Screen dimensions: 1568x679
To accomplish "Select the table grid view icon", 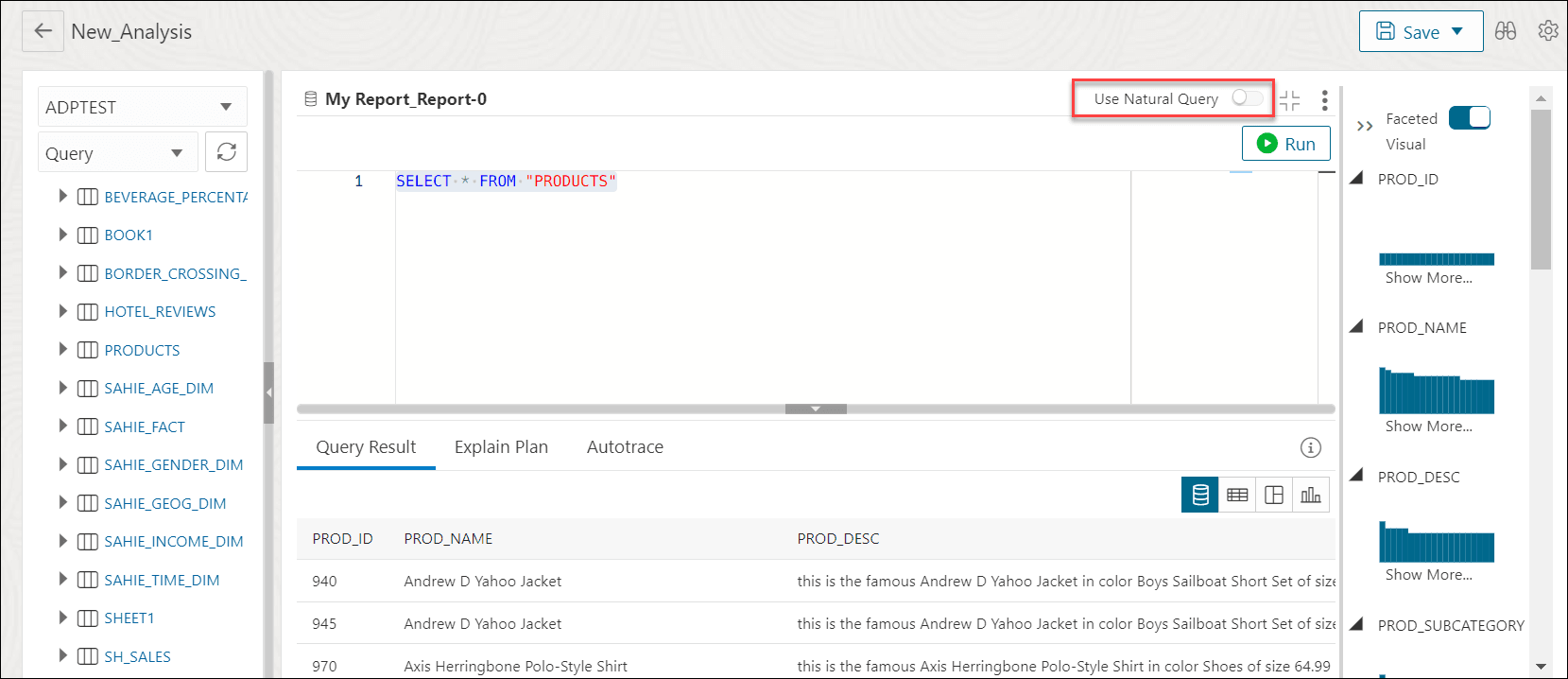I will point(1237,495).
